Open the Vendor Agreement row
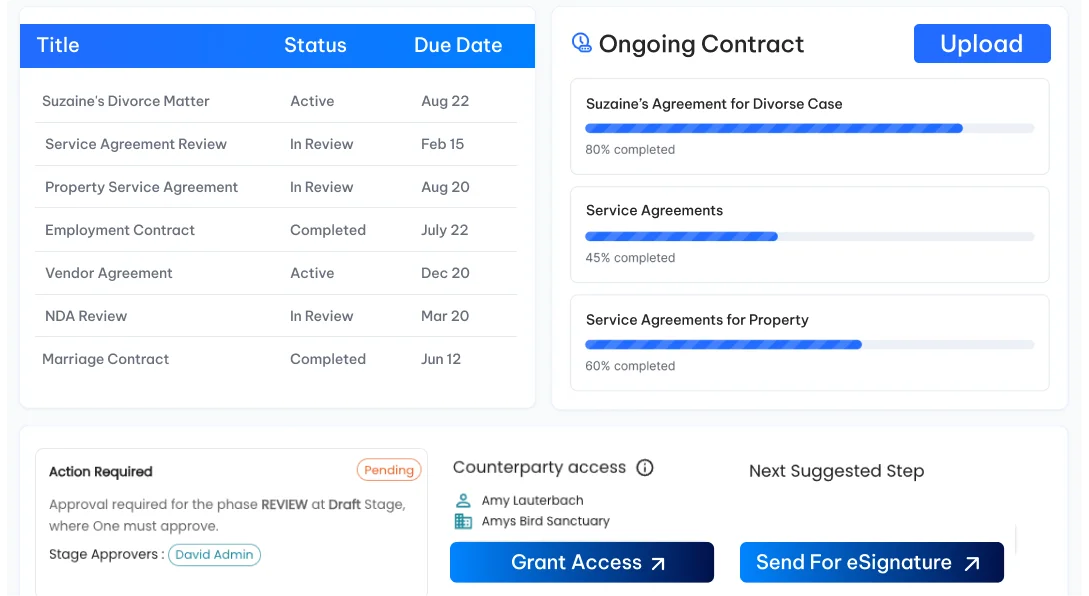Viewport: 1089px width, 596px height. pyautogui.click(x=276, y=273)
